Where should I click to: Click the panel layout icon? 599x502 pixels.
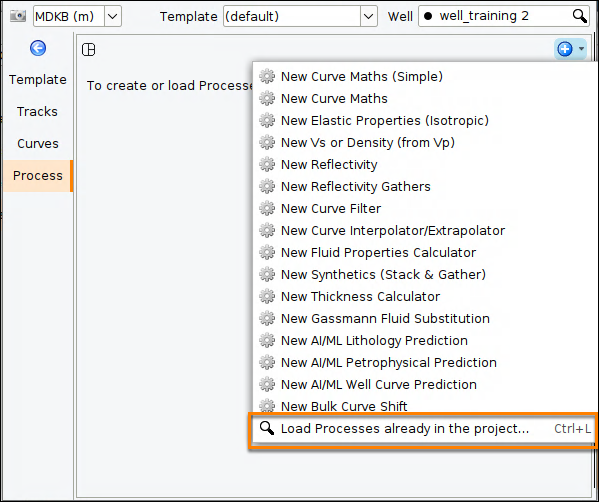(x=89, y=50)
